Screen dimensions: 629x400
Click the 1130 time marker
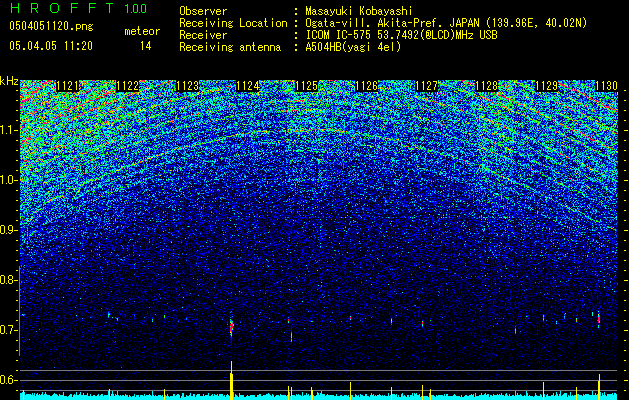(606, 86)
